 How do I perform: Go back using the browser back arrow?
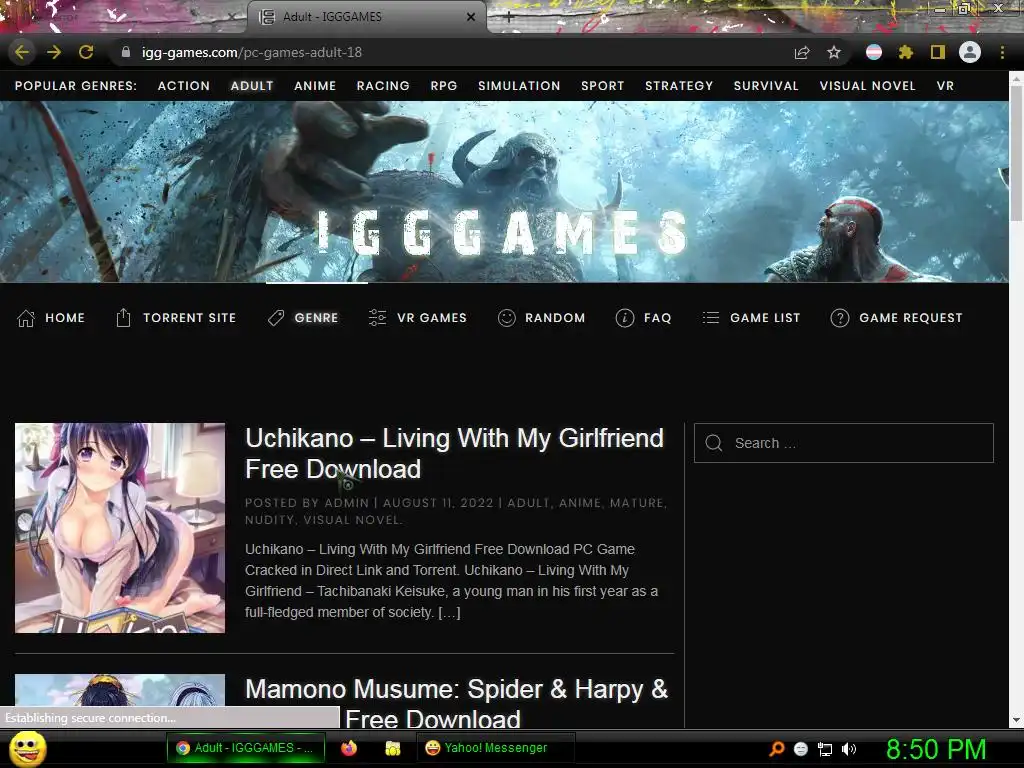22,52
